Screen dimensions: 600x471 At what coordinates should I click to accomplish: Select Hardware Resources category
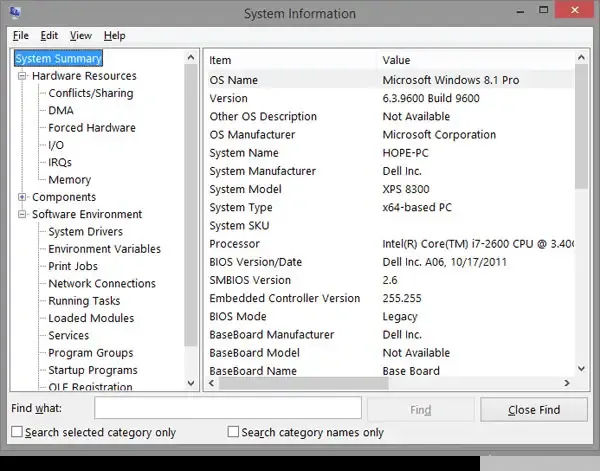(84, 76)
